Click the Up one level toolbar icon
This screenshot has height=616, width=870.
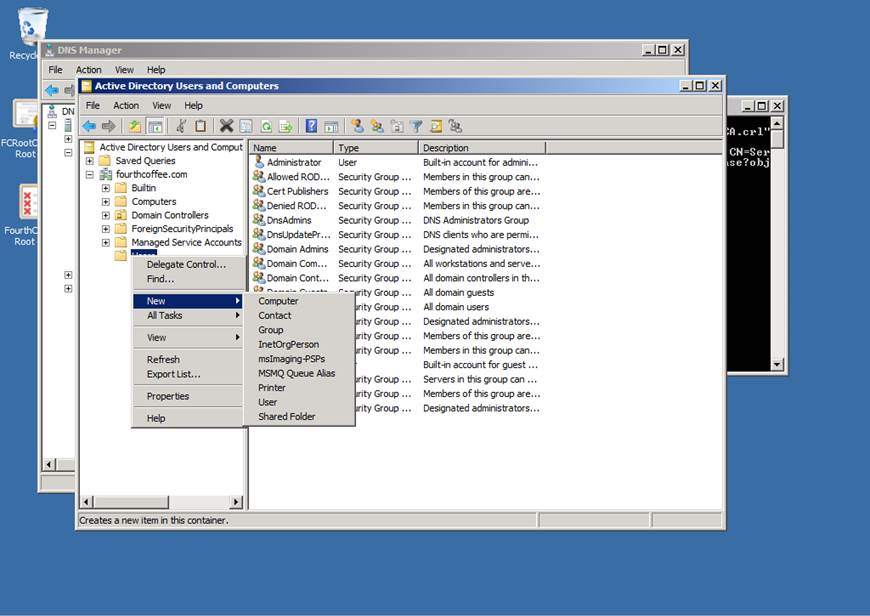(134, 126)
